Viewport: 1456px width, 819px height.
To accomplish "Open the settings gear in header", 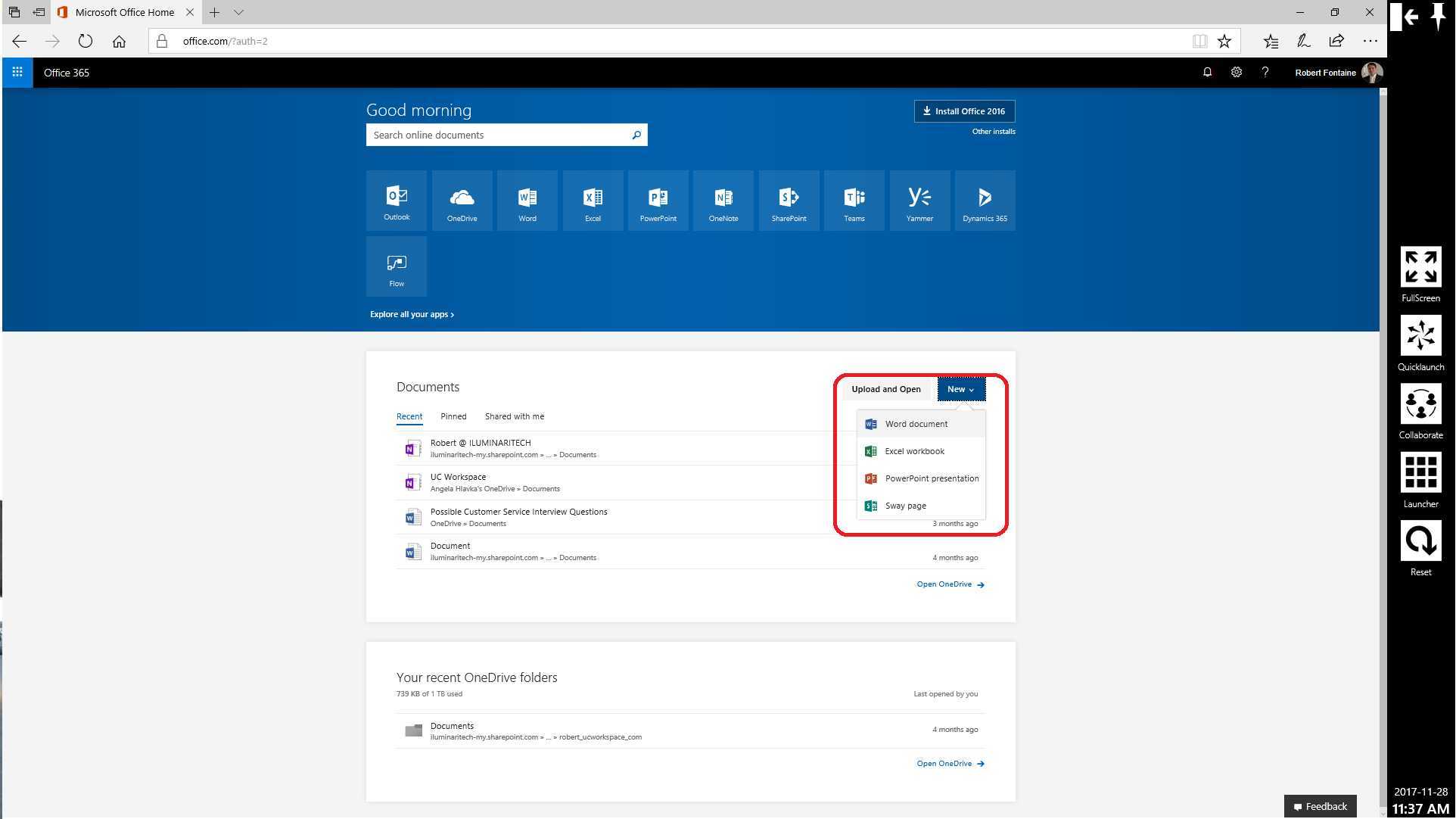I will click(1236, 73).
